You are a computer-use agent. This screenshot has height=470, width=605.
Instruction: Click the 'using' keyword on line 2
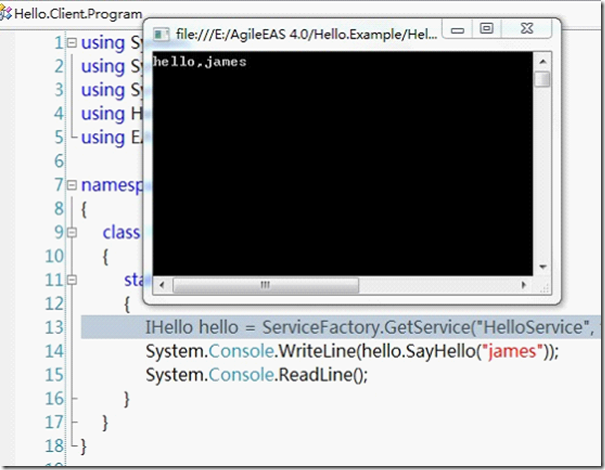[x=103, y=67]
